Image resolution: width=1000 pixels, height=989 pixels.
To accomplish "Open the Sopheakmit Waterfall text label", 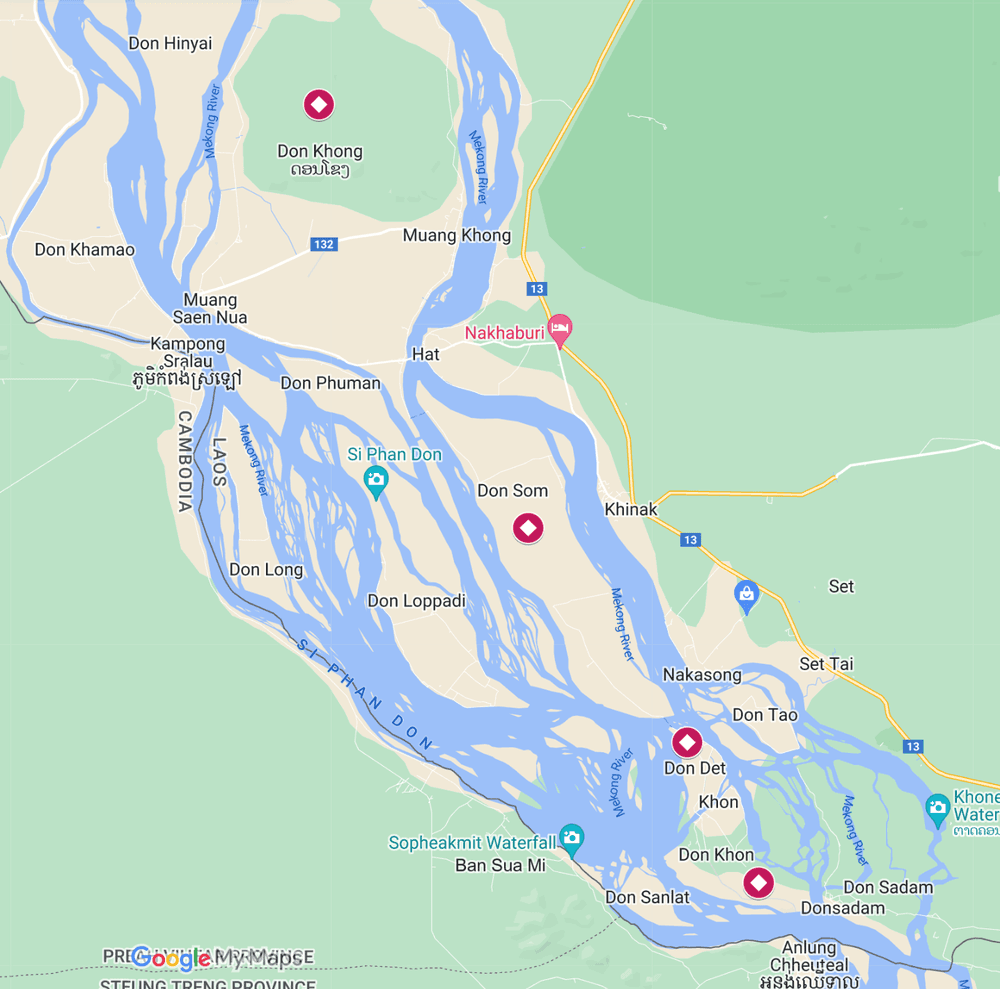I will click(x=472, y=843).
